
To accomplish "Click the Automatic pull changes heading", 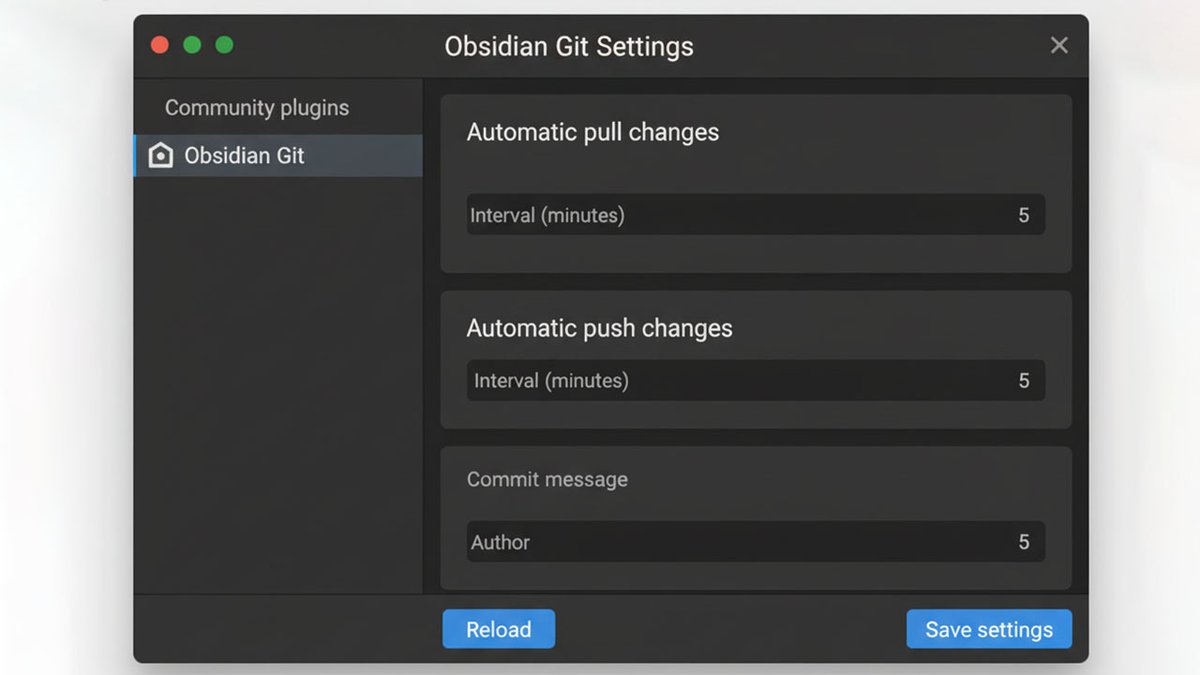I will pos(593,132).
